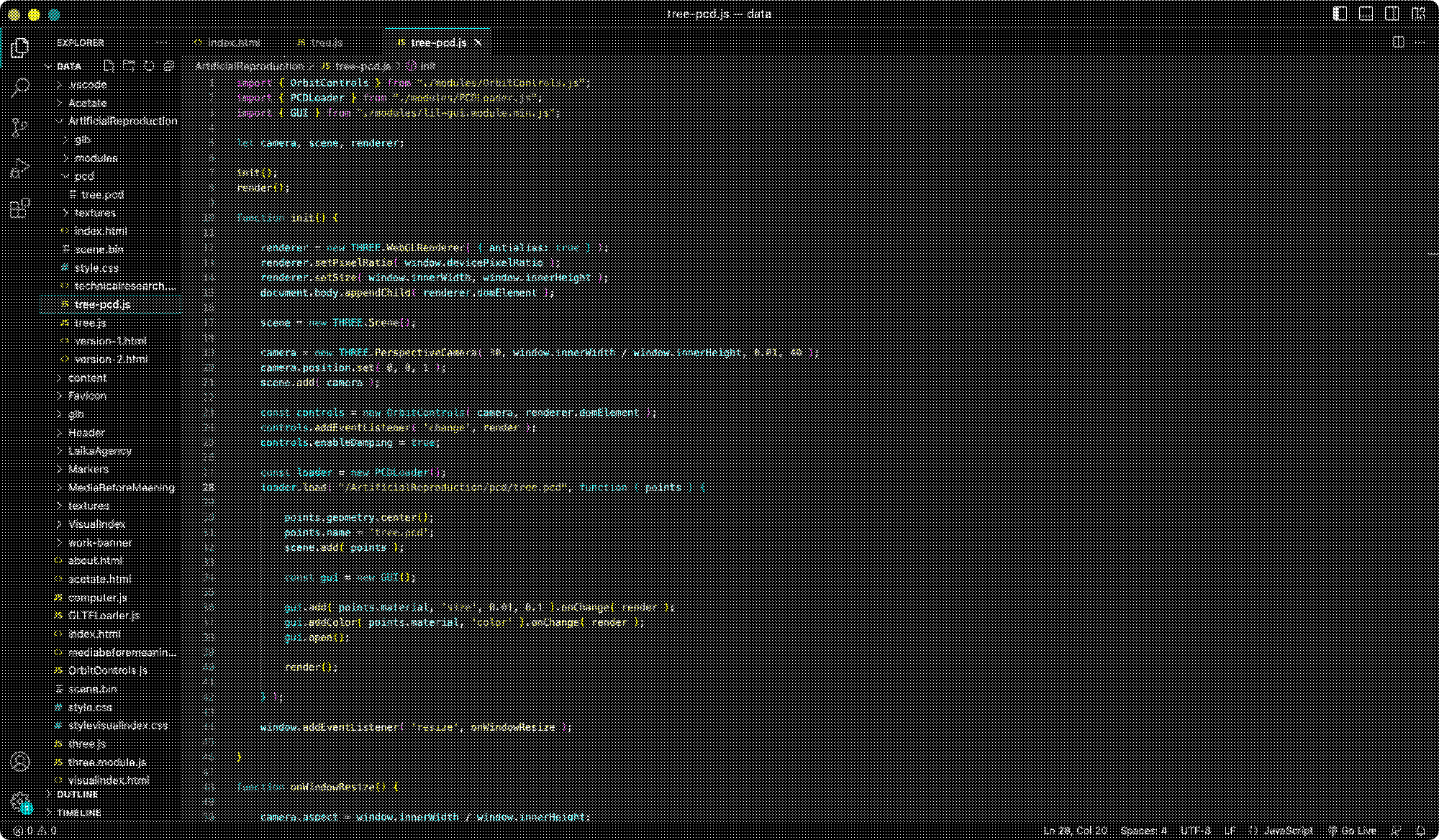
Task: Open the notifications bell in status bar
Action: (x=1420, y=831)
